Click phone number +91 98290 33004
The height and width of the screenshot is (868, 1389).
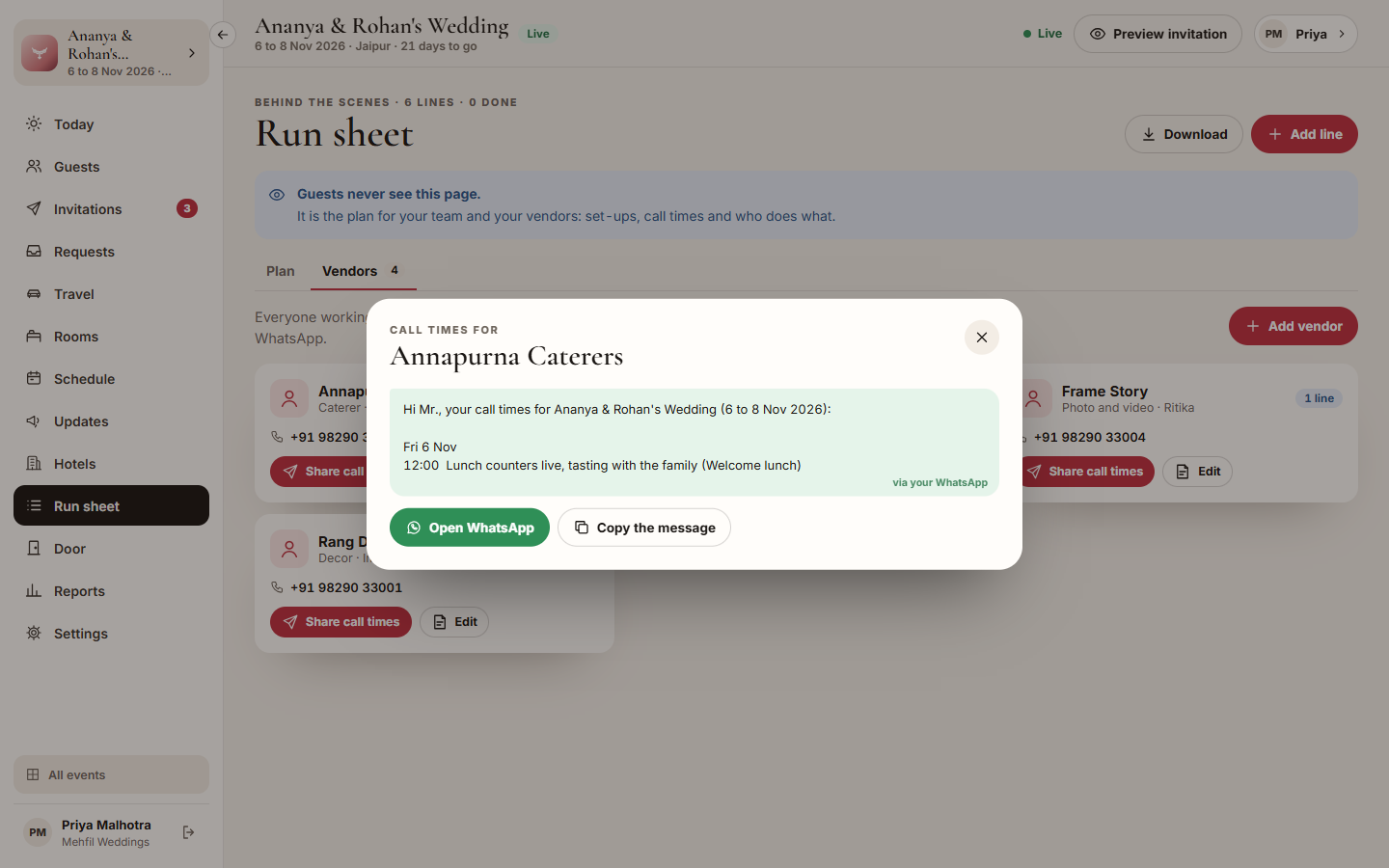1090,437
